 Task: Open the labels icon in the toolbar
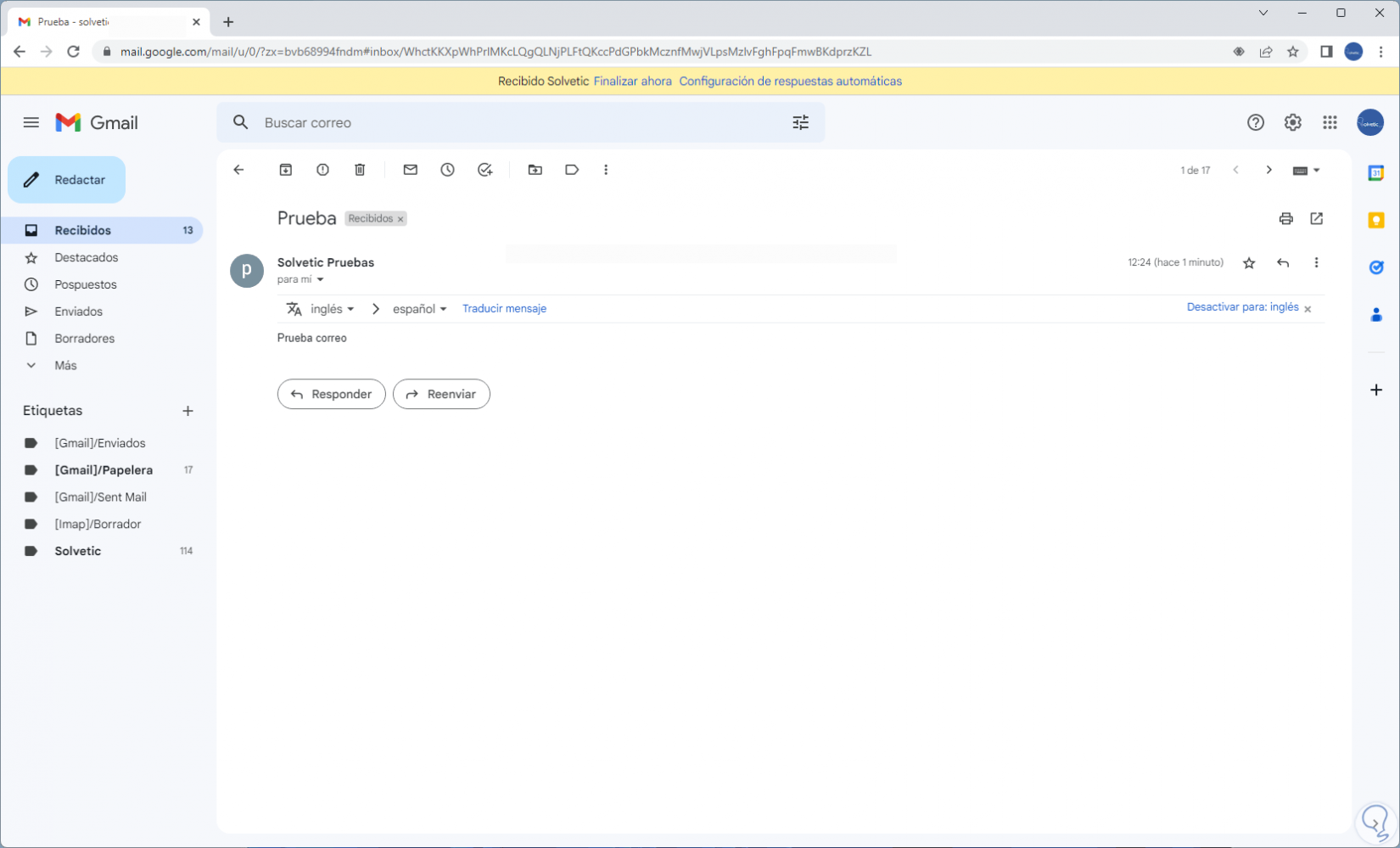click(x=572, y=170)
